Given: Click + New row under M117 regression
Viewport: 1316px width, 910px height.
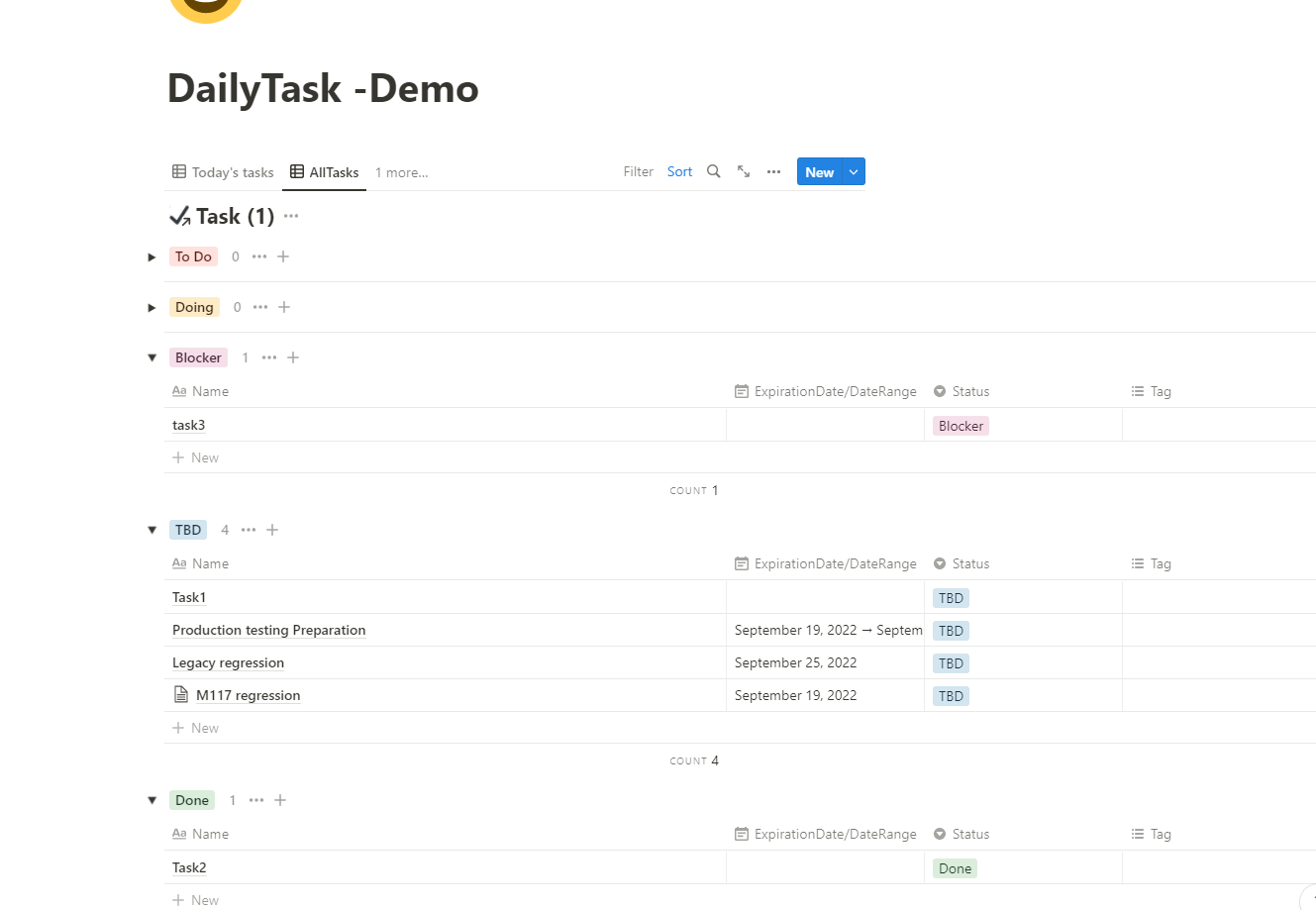Looking at the screenshot, I should pyautogui.click(x=195, y=728).
